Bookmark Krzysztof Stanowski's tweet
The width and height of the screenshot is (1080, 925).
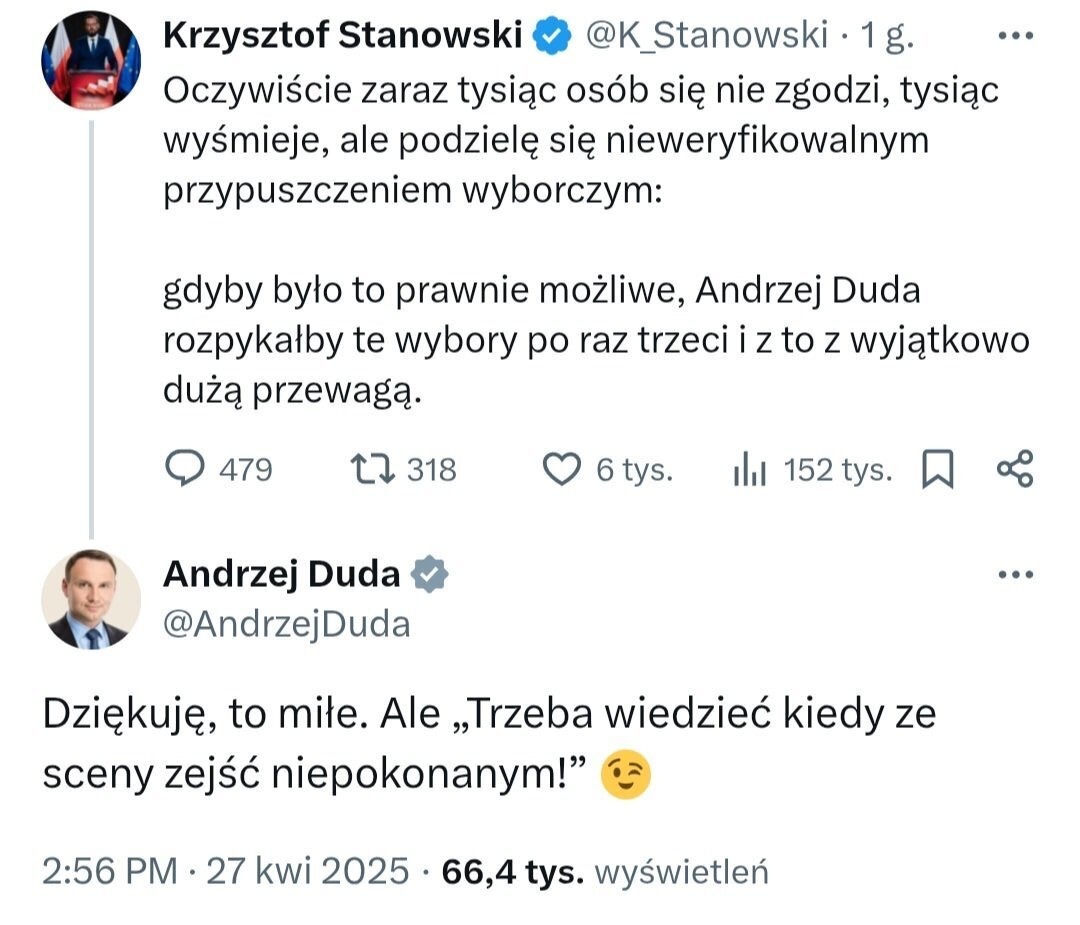point(938,469)
